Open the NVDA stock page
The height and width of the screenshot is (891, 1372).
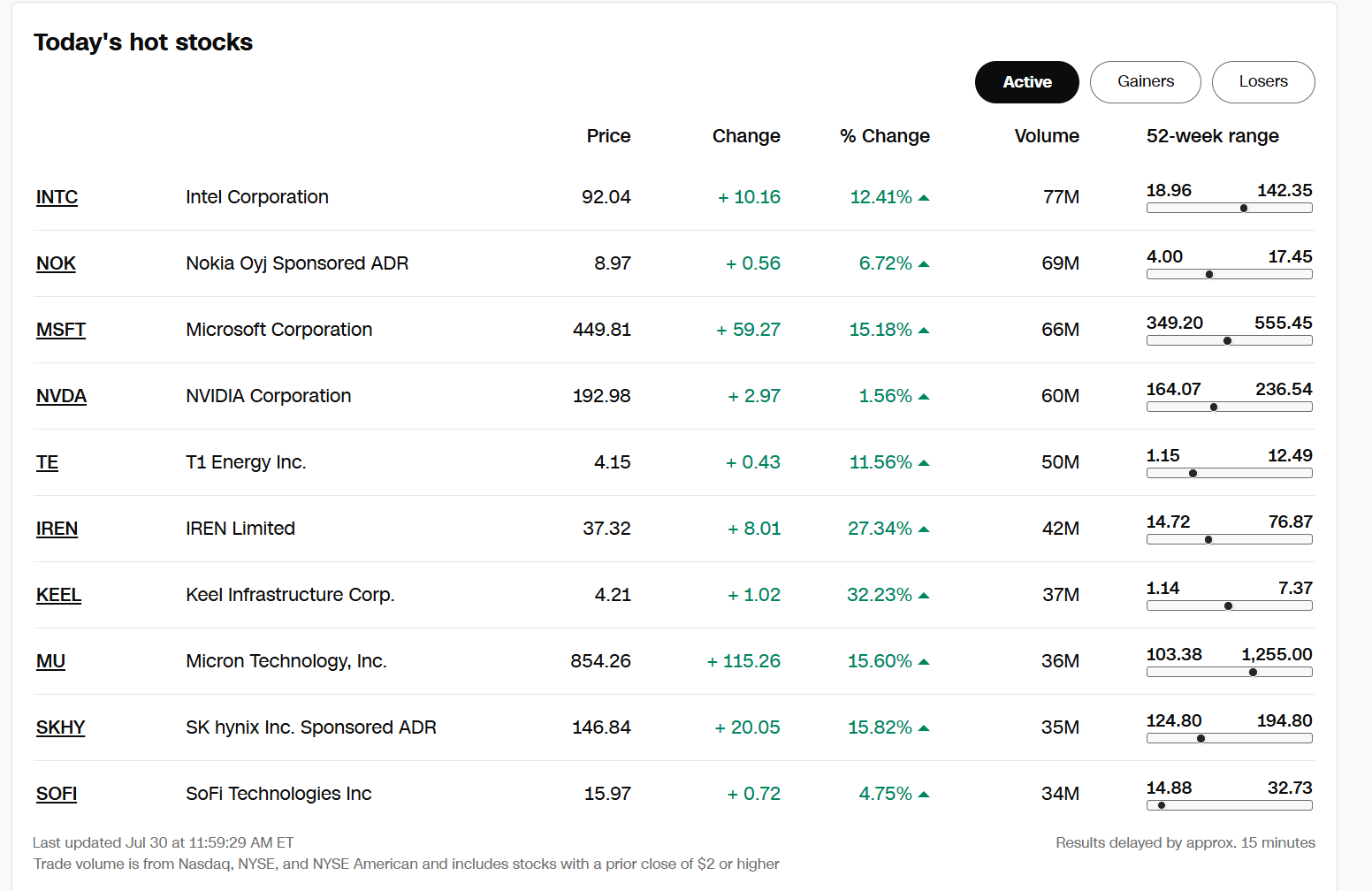pyautogui.click(x=61, y=396)
